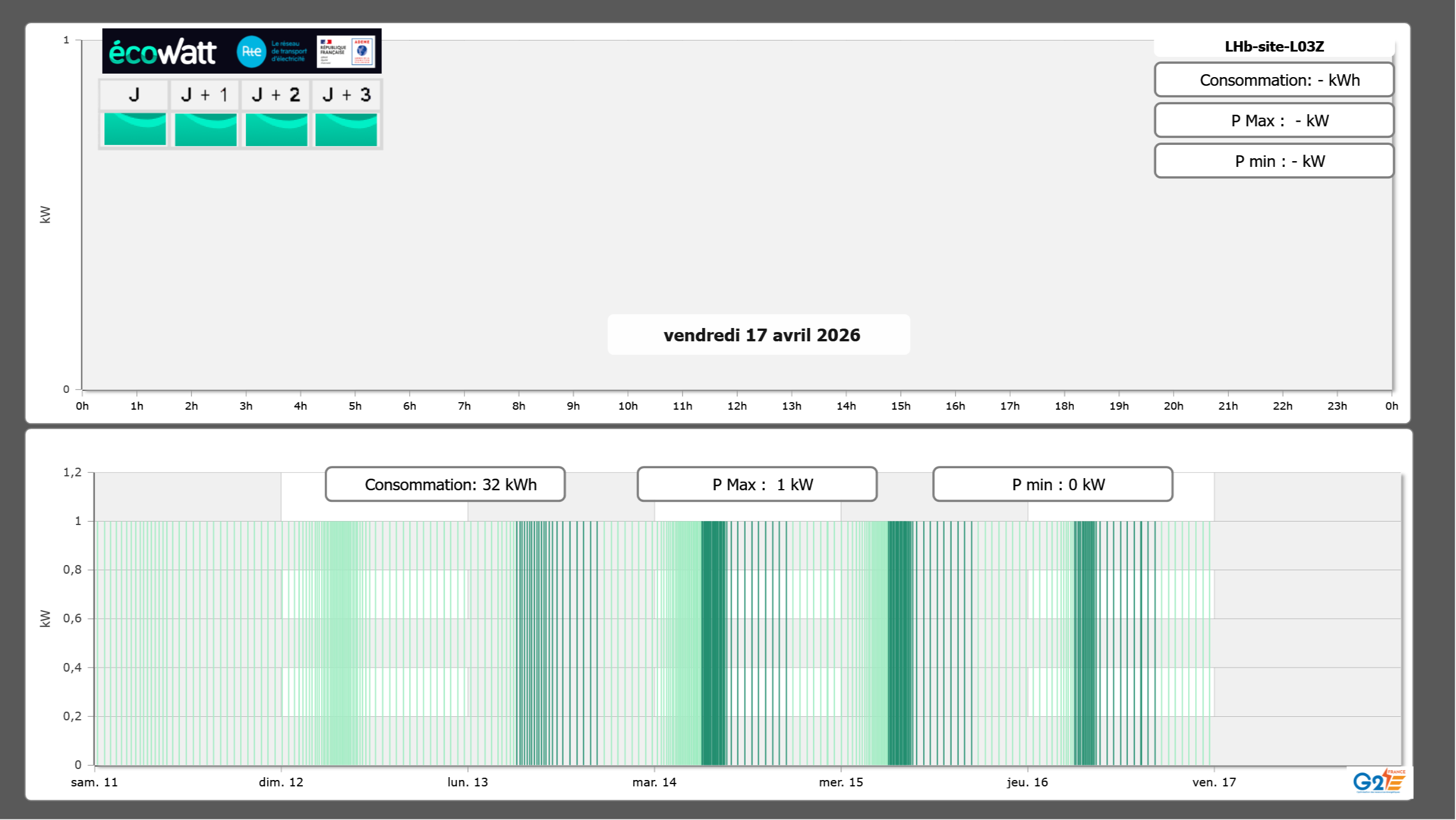
Task: Click the G2E France logo
Action: tap(1379, 781)
